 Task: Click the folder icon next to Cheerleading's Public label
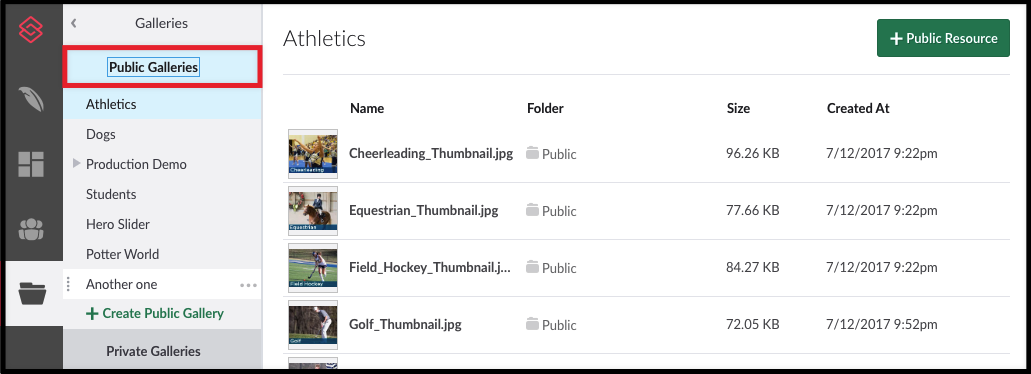click(533, 154)
